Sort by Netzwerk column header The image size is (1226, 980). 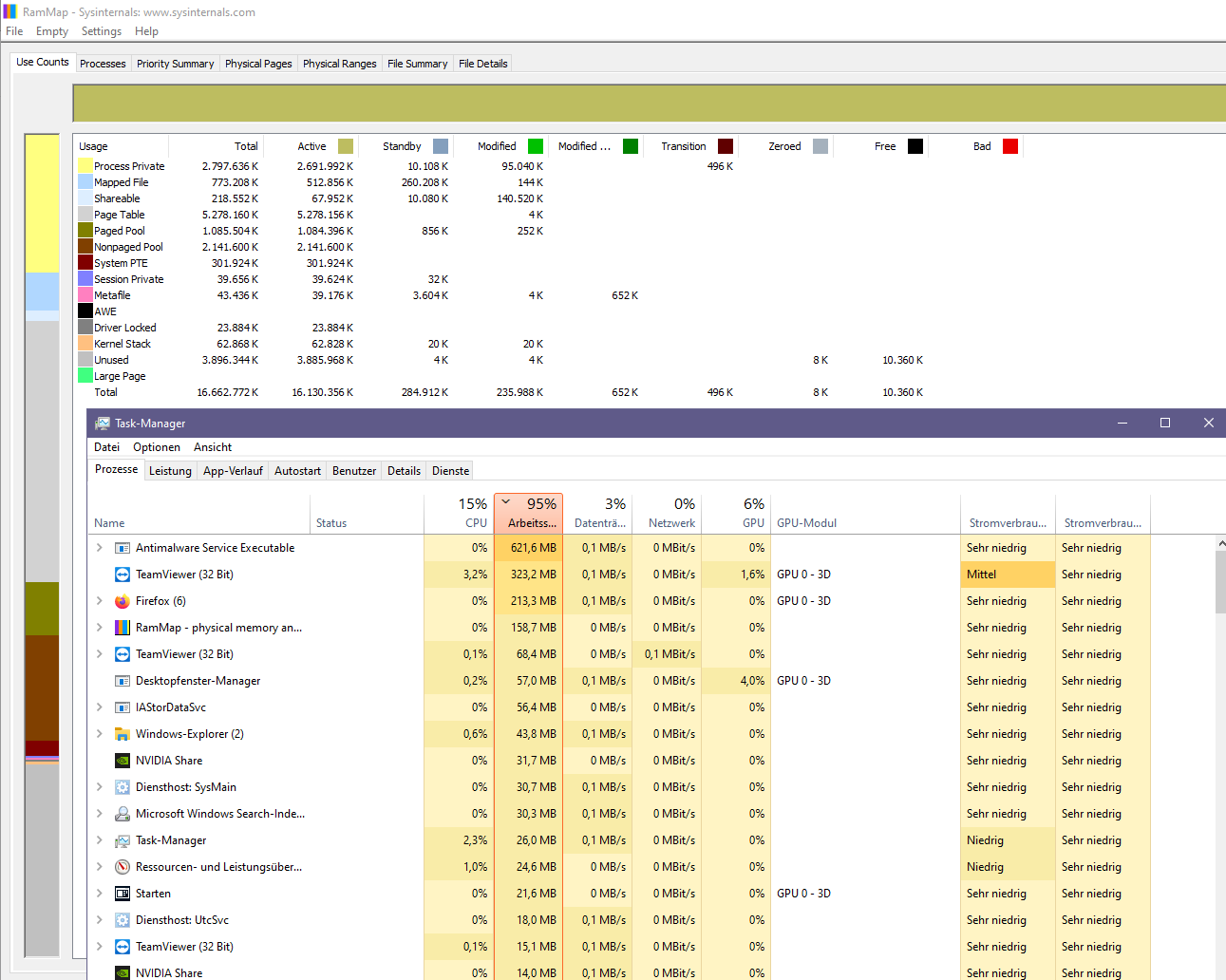pyautogui.click(x=668, y=513)
